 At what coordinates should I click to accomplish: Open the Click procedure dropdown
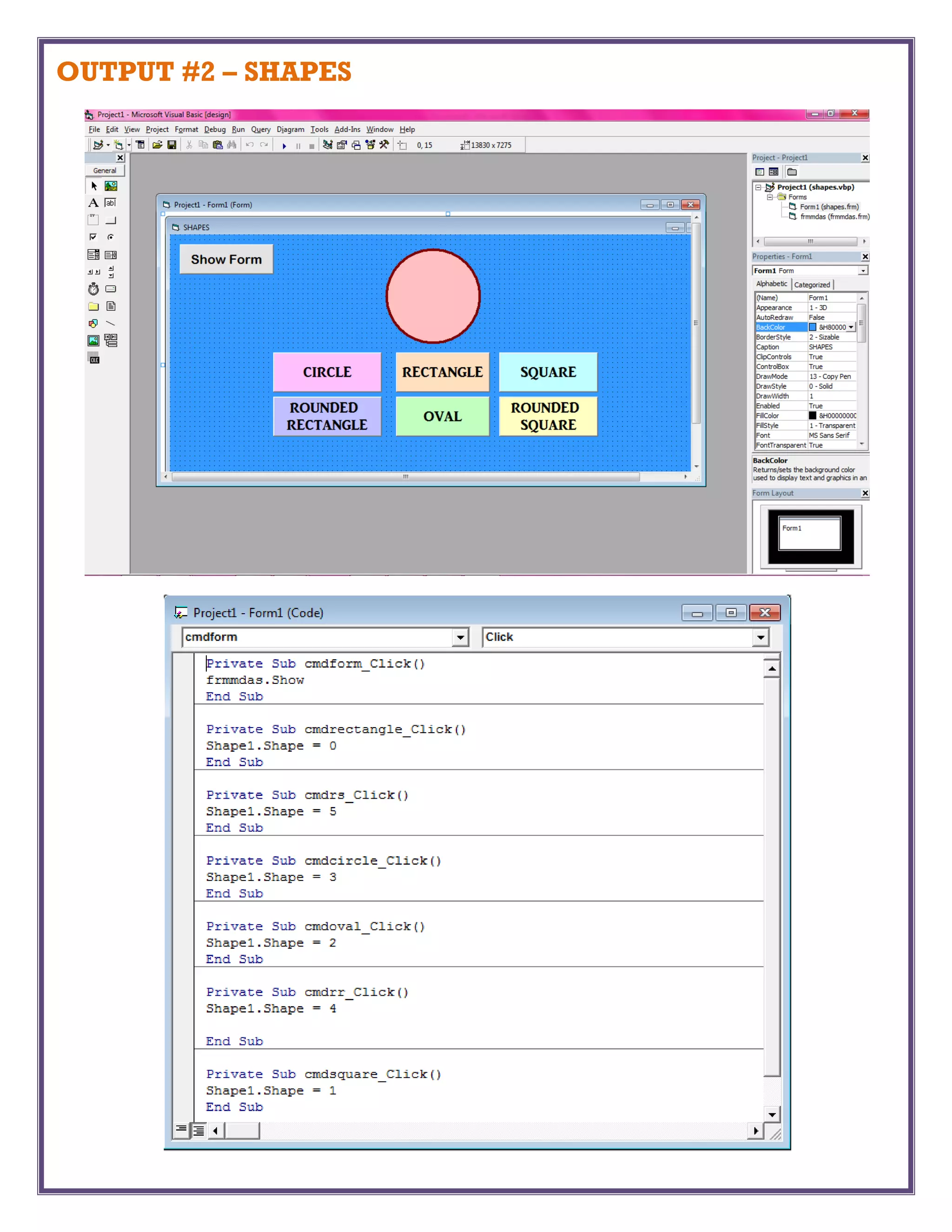coord(760,637)
